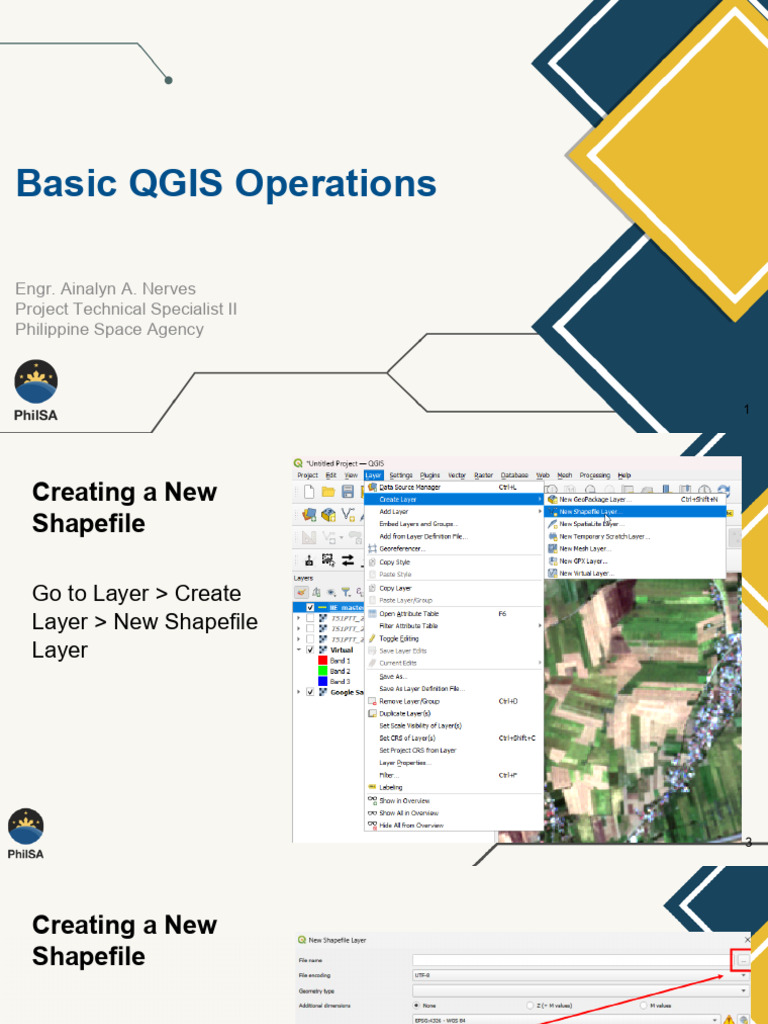Click the Toggle Editing pencil icon

click(x=372, y=639)
